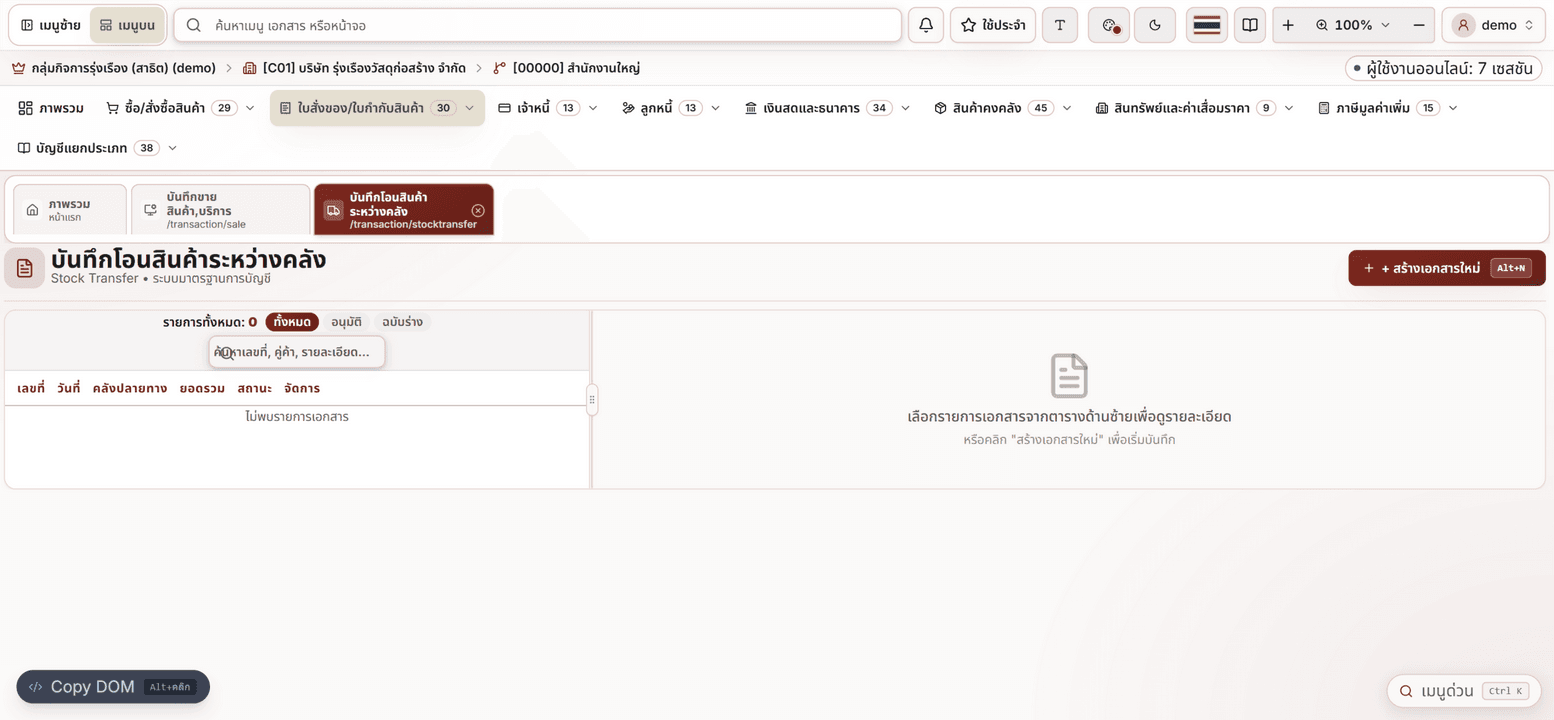Open the font size "T" setting
The image size is (1554, 720).
(x=1060, y=25)
